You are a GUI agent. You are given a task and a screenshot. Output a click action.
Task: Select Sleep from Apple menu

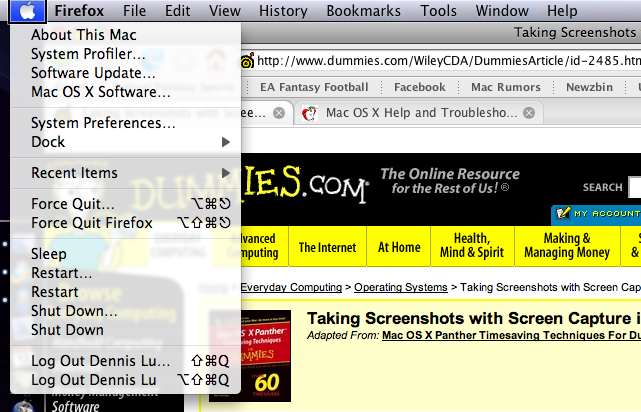[125, 254]
